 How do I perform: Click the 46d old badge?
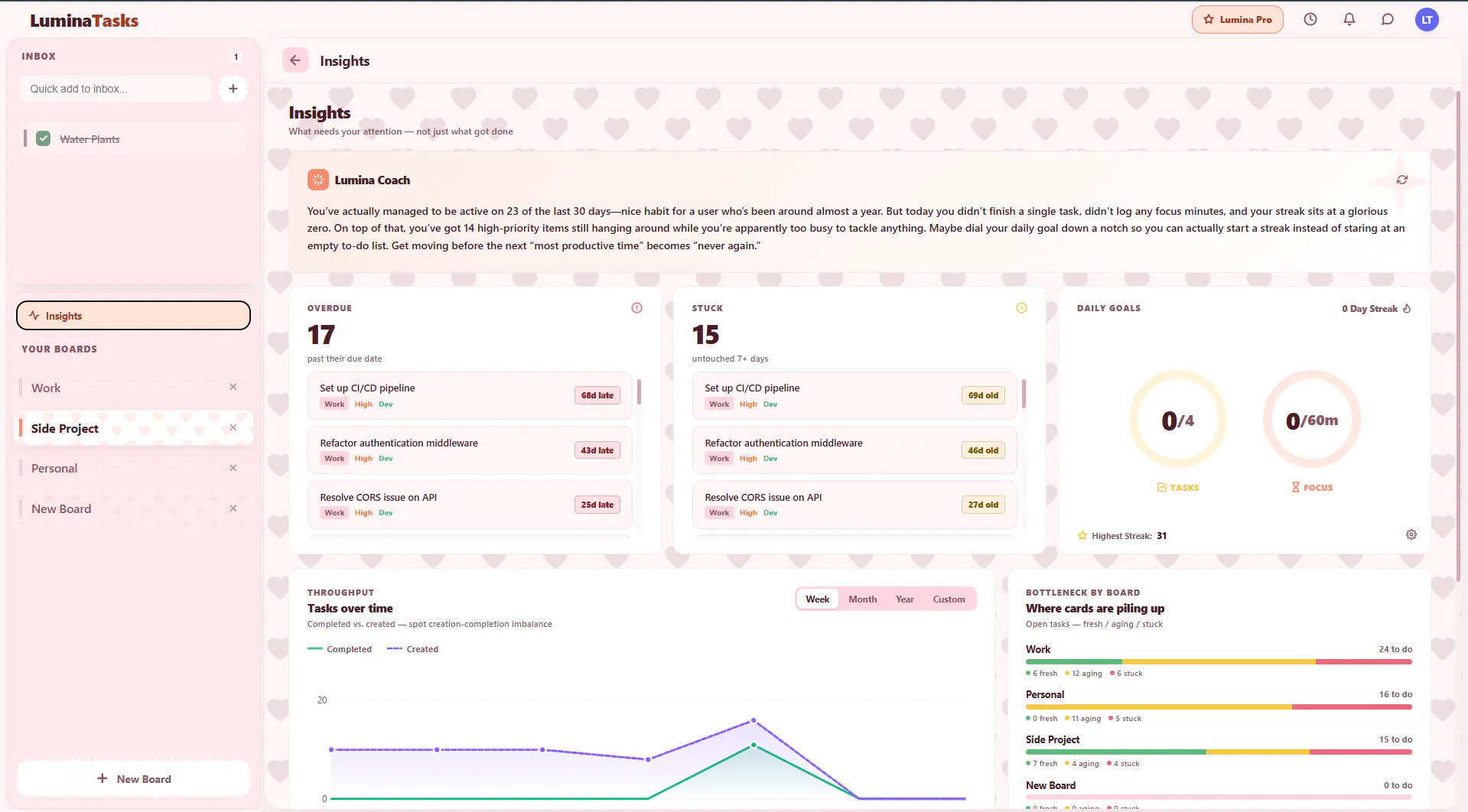[983, 450]
